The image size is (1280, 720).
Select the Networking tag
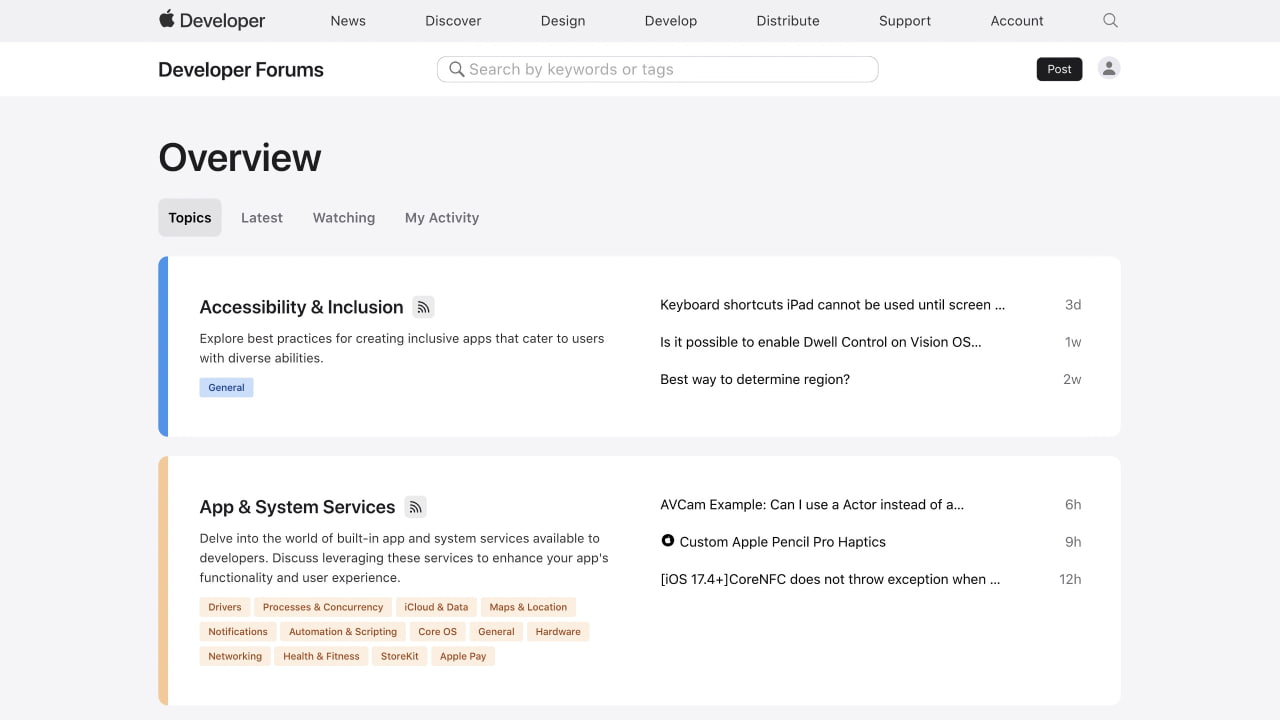click(x=235, y=656)
